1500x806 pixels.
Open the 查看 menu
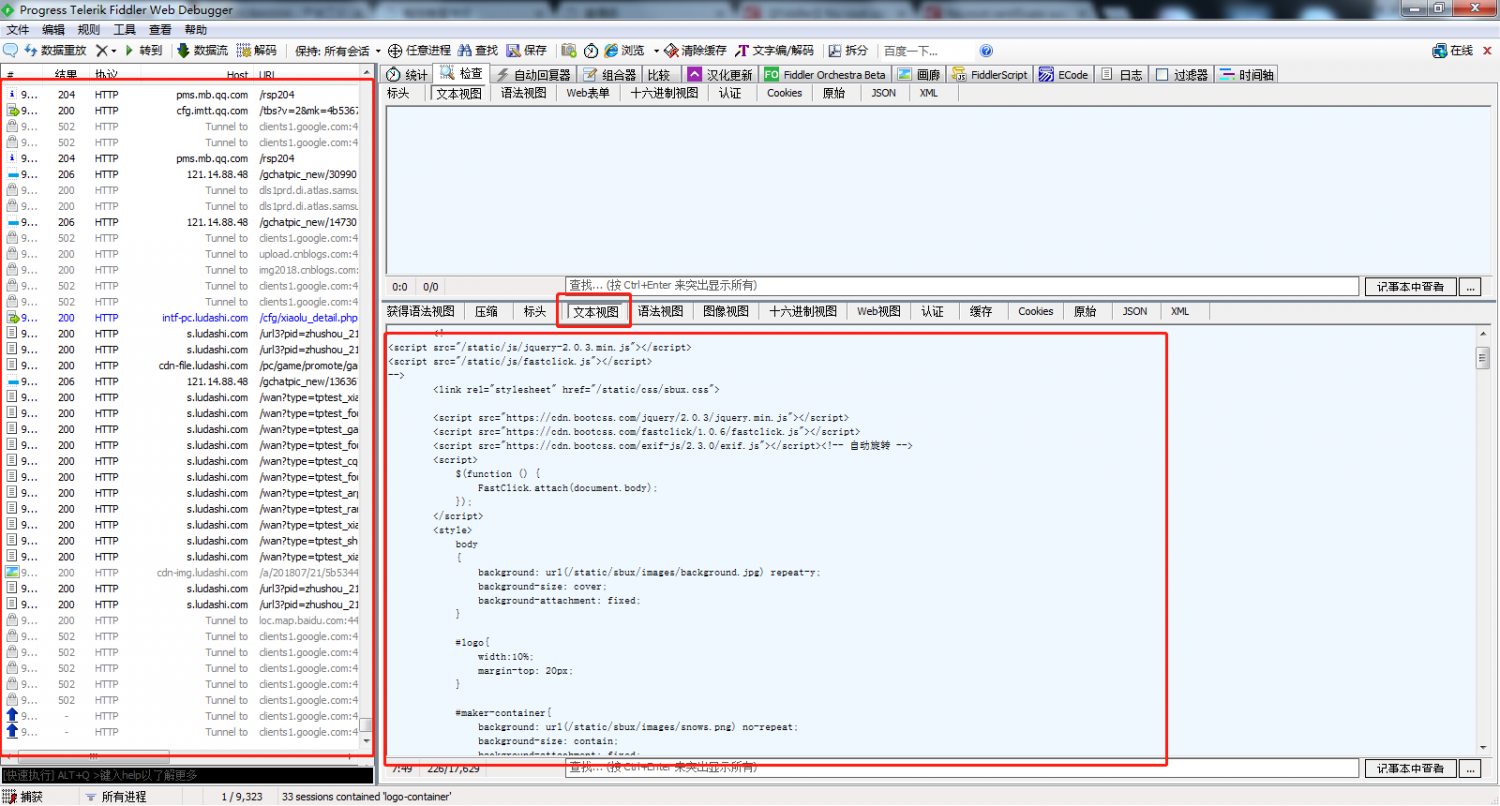tap(160, 30)
